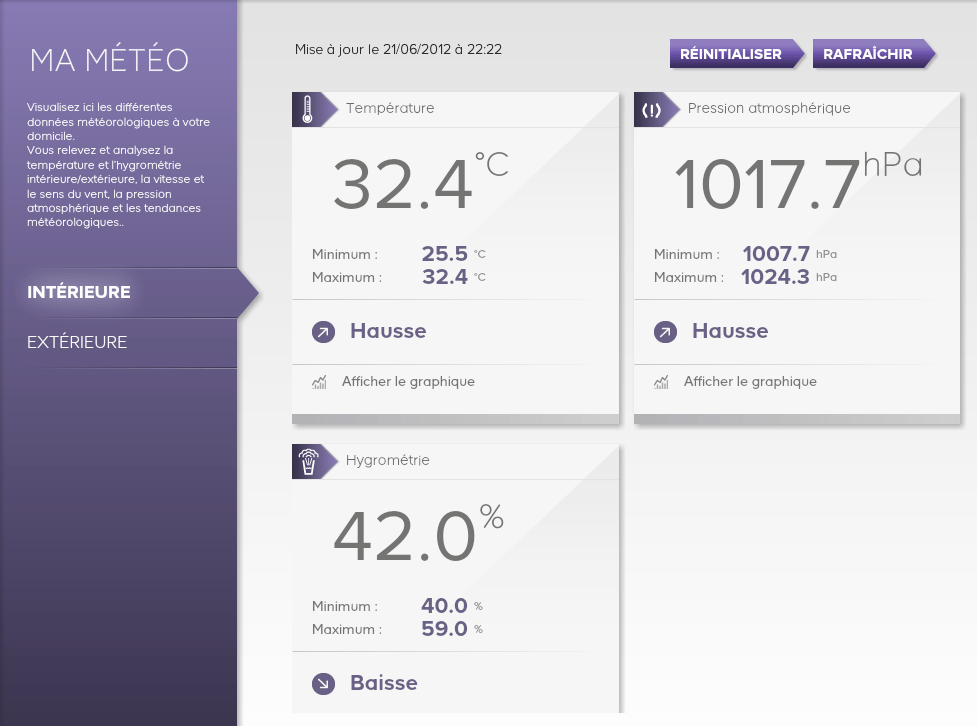Click the thermometer icon on Température card
The width and height of the screenshot is (977, 726).
(x=307, y=109)
